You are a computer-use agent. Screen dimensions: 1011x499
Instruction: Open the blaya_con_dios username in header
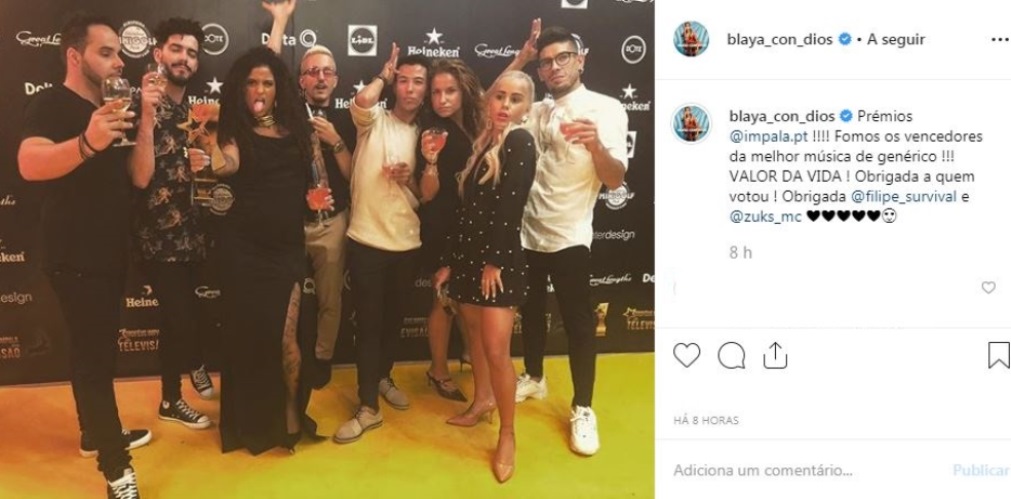[780, 39]
